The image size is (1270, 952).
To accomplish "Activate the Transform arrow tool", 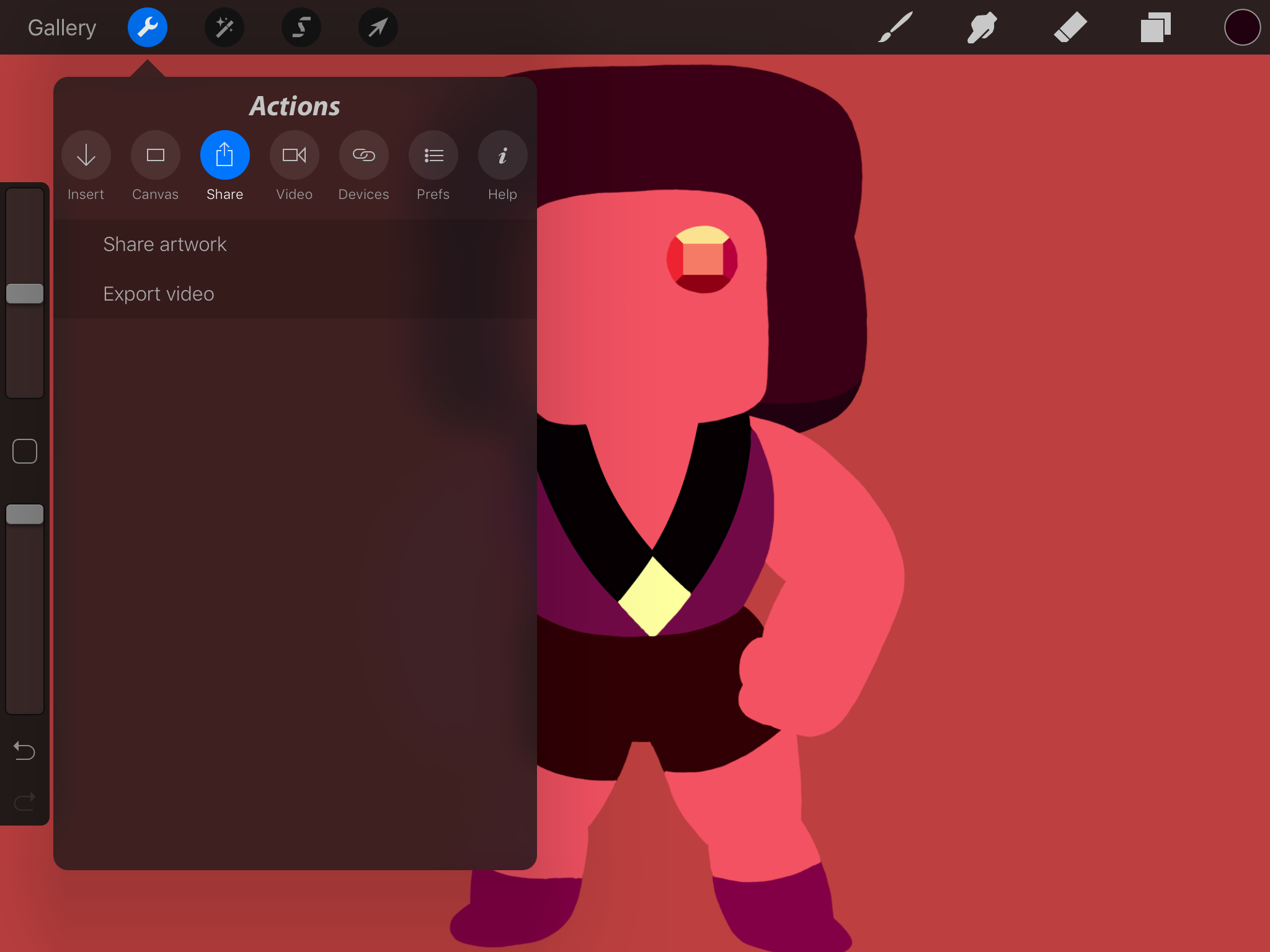I will (x=378, y=28).
